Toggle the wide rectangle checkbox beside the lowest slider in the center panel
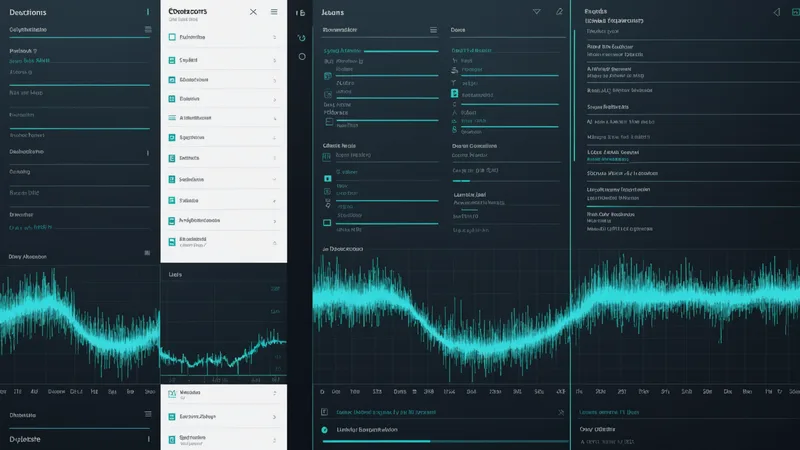The image size is (800, 450). pyautogui.click(x=327, y=223)
